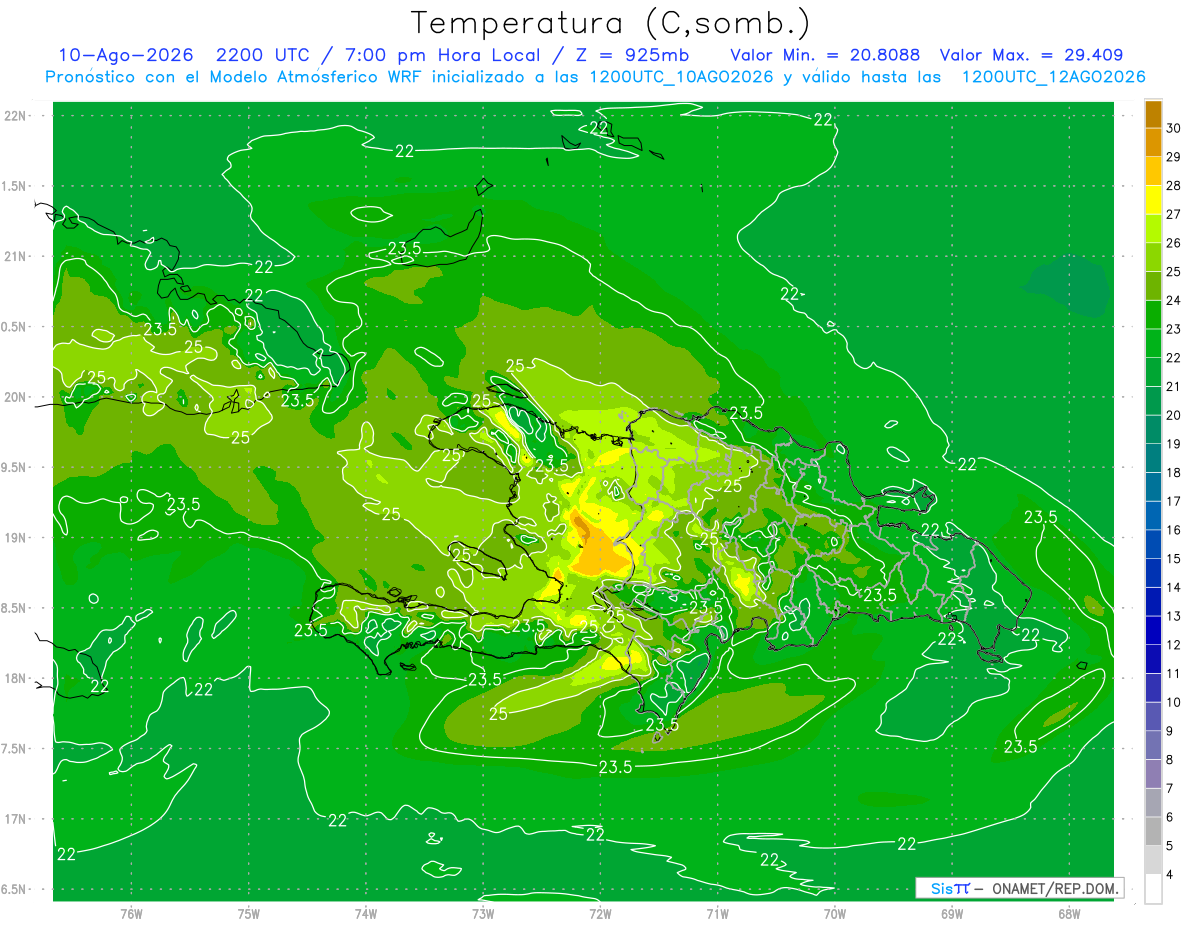Image resolution: width=1200 pixels, height=927 pixels.
Task: Click the valid-until time "1200UTC_12AGO2026"
Action: 1052,77
